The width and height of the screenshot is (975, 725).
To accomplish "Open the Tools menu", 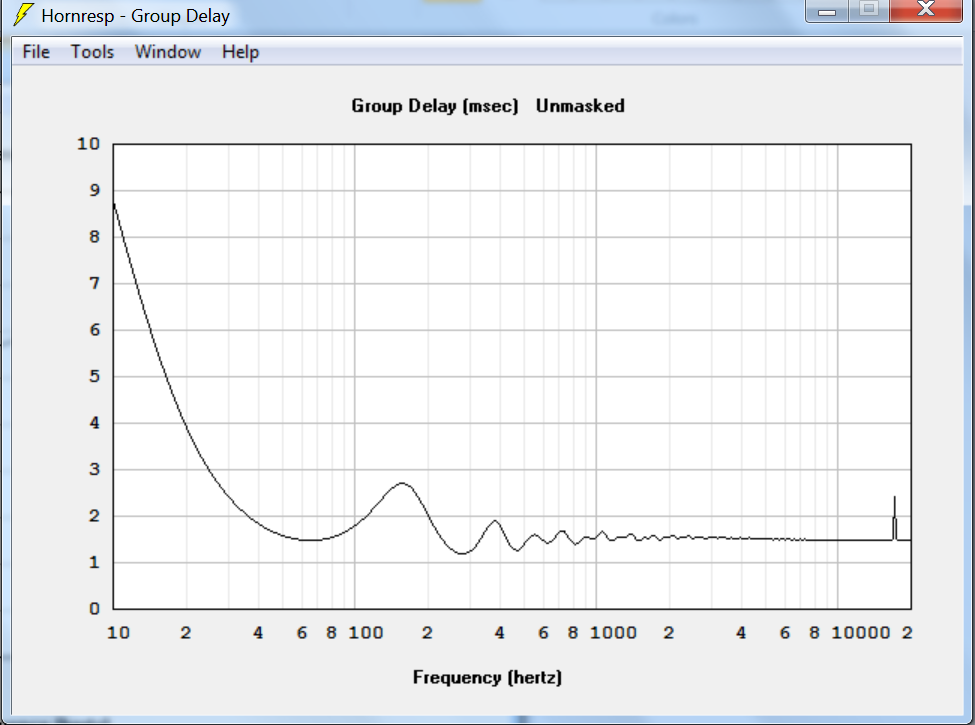I will click(92, 52).
